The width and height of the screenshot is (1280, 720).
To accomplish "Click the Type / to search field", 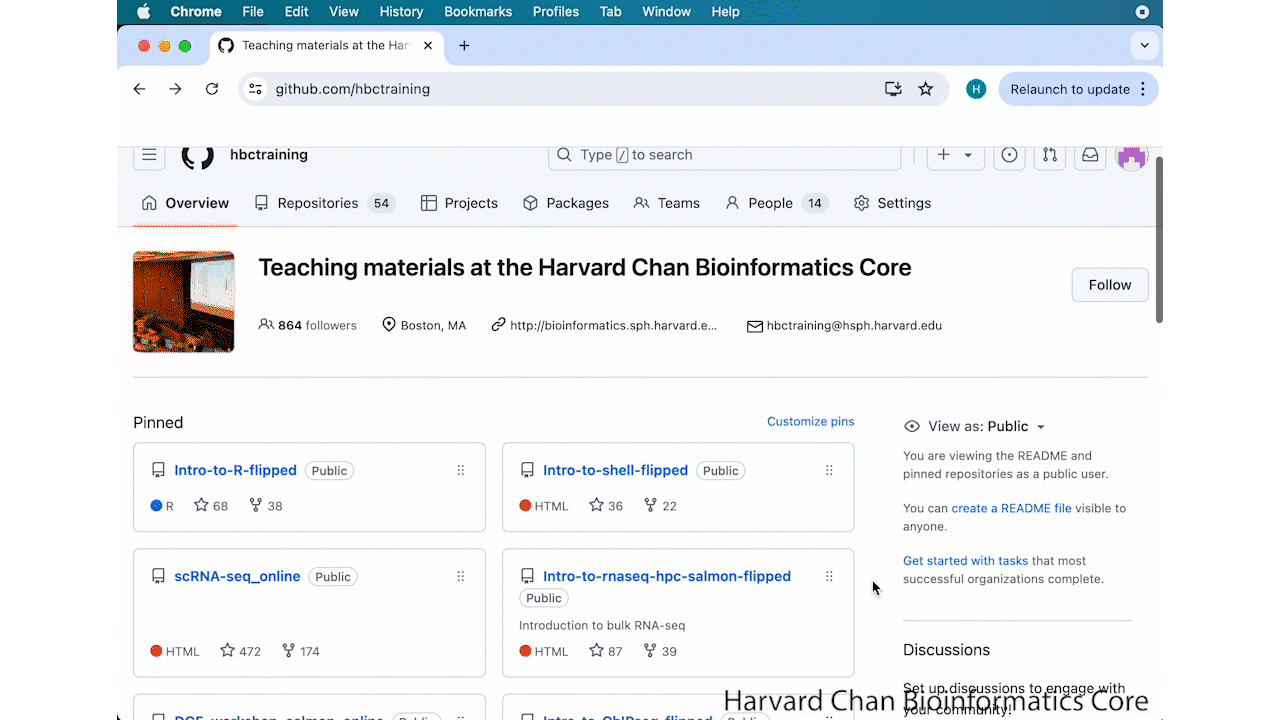I will 725,155.
